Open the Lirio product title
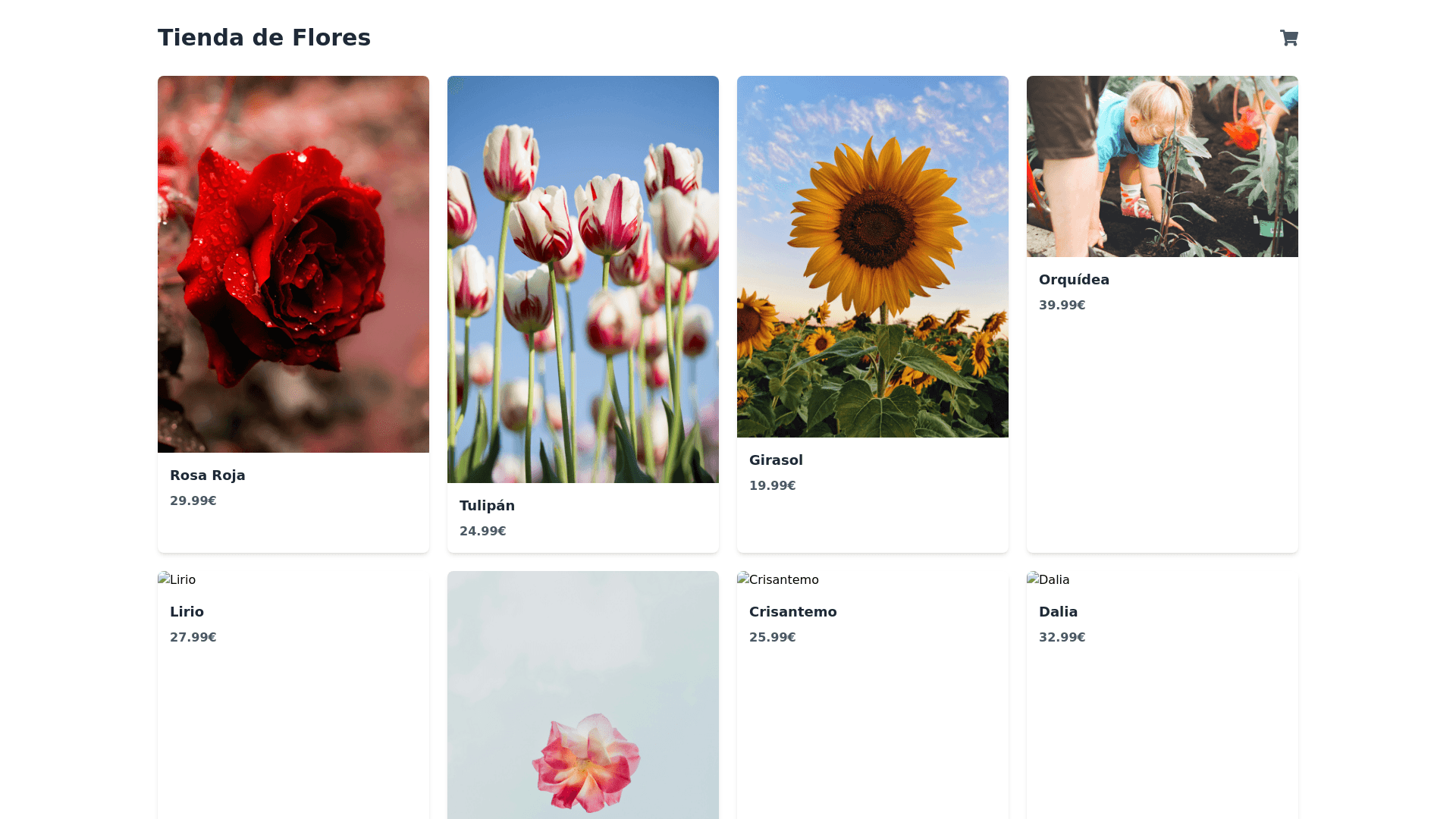Viewport: 1456px width, 819px height. point(187,612)
